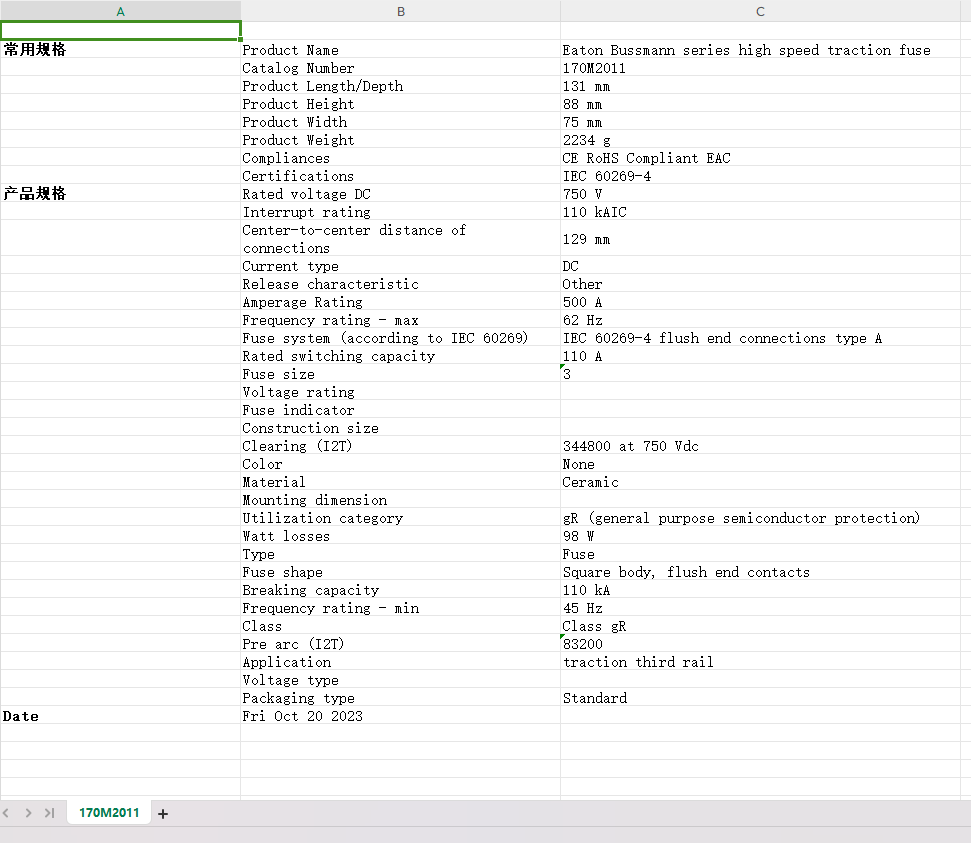Click the '2234 g' value cell
The image size is (971, 843).
760,139
